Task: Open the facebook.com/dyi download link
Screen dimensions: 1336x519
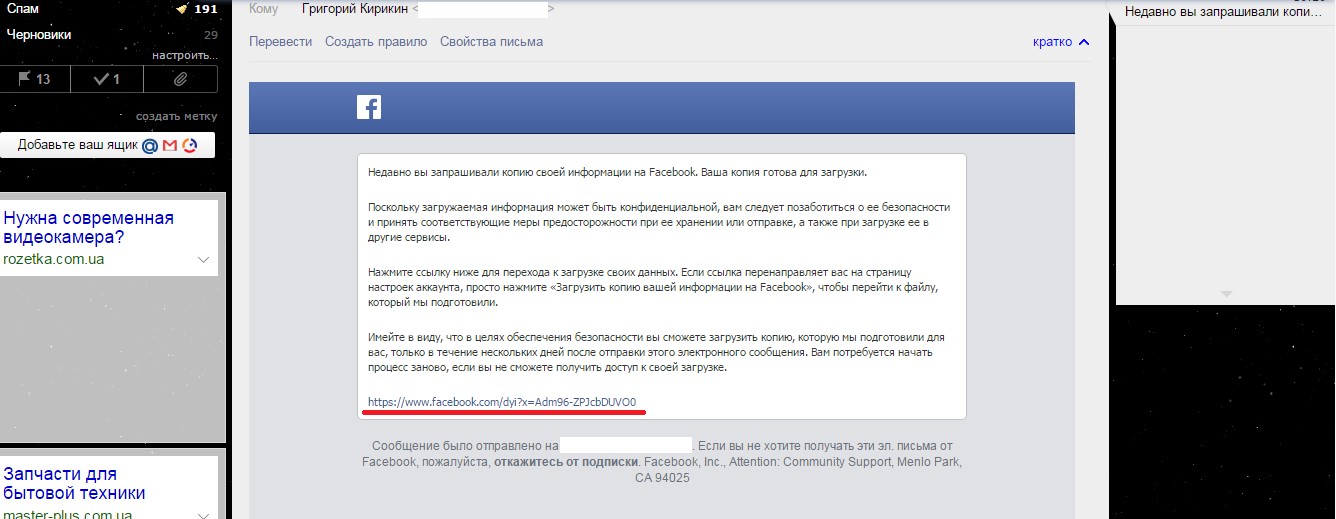Action: coord(502,402)
